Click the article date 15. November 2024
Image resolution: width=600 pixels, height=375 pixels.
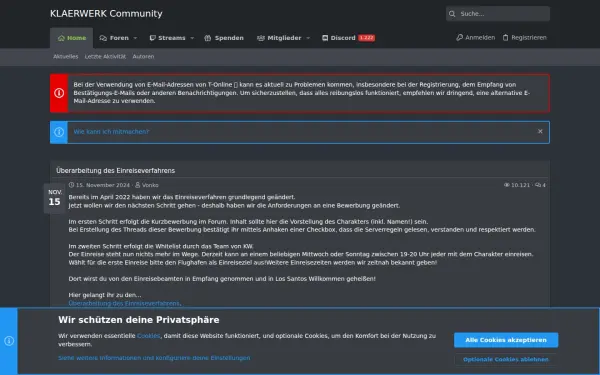pos(103,185)
